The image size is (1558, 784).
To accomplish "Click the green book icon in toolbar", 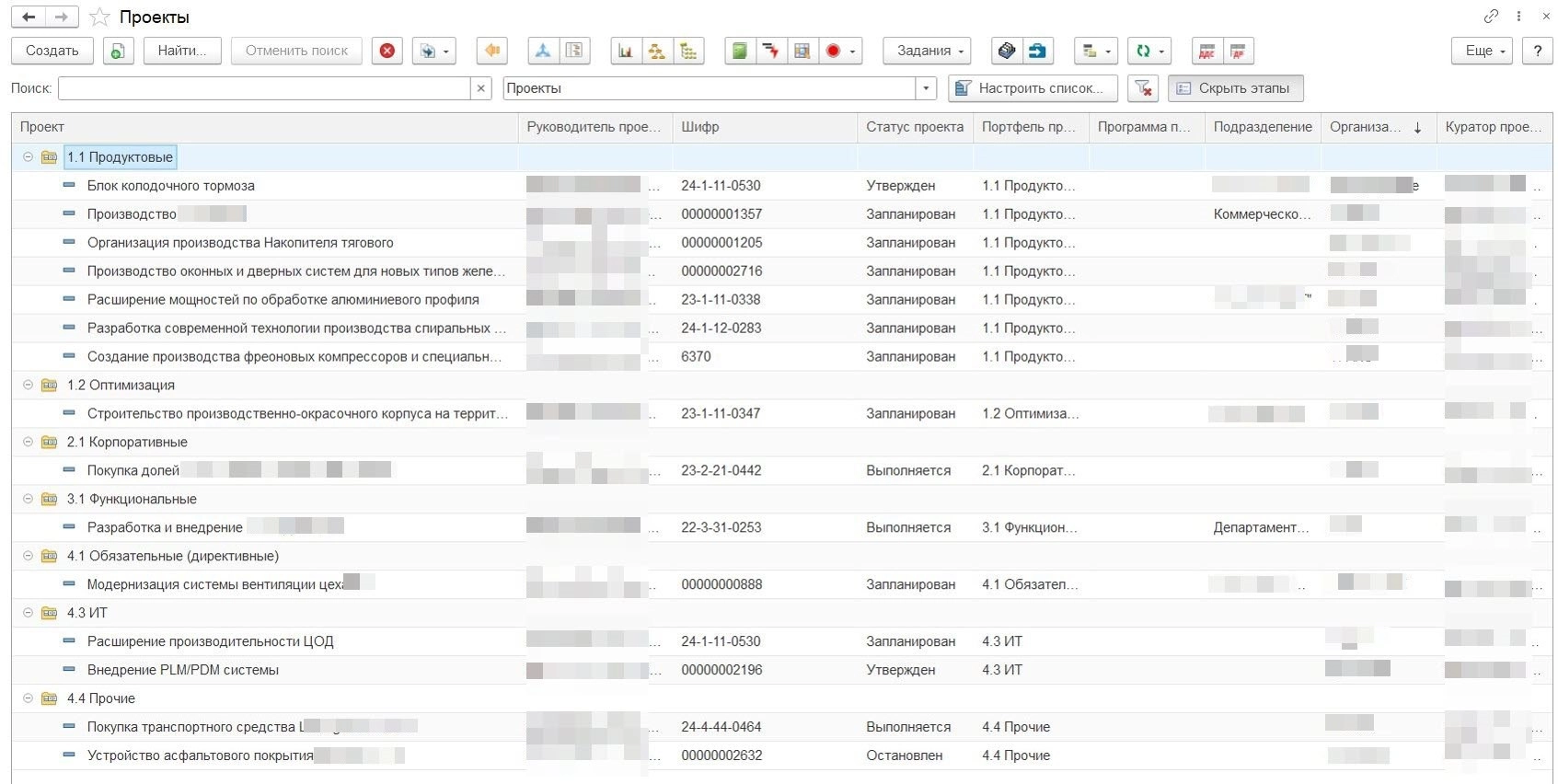I will [x=739, y=52].
